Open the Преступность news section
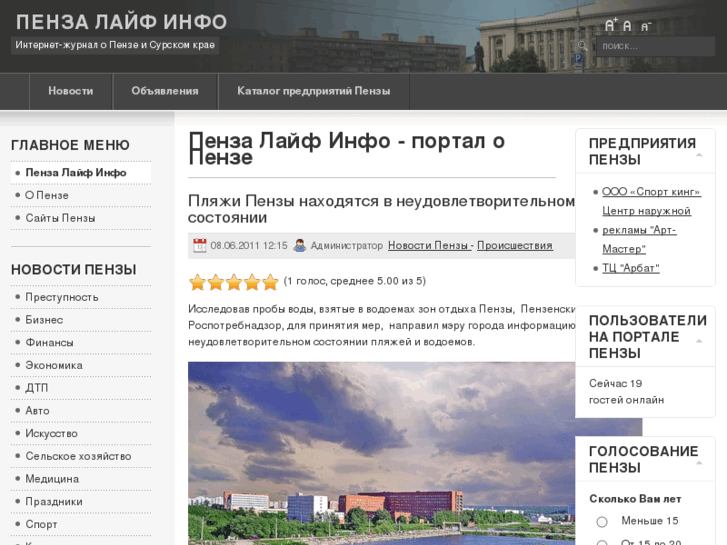 coord(62,297)
